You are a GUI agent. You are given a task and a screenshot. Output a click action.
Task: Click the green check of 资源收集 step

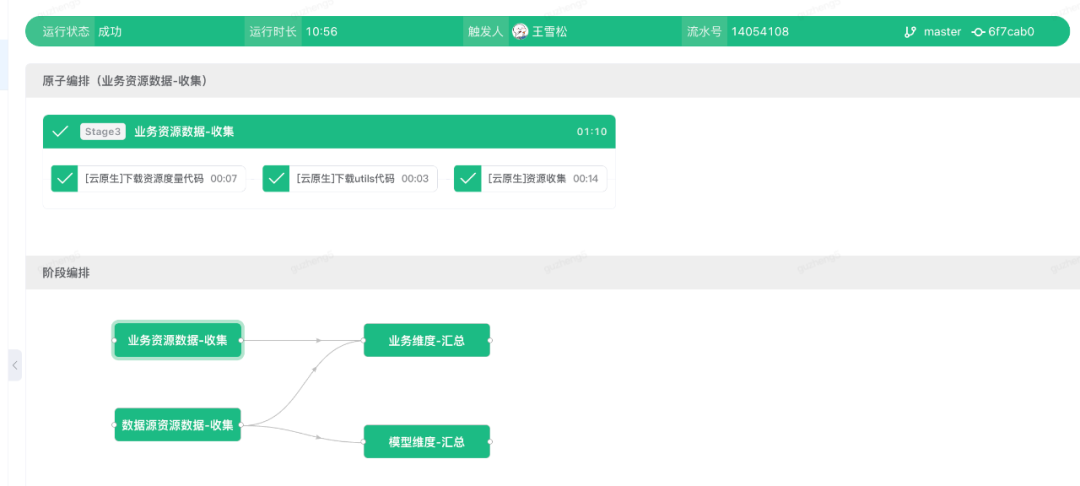(468, 179)
